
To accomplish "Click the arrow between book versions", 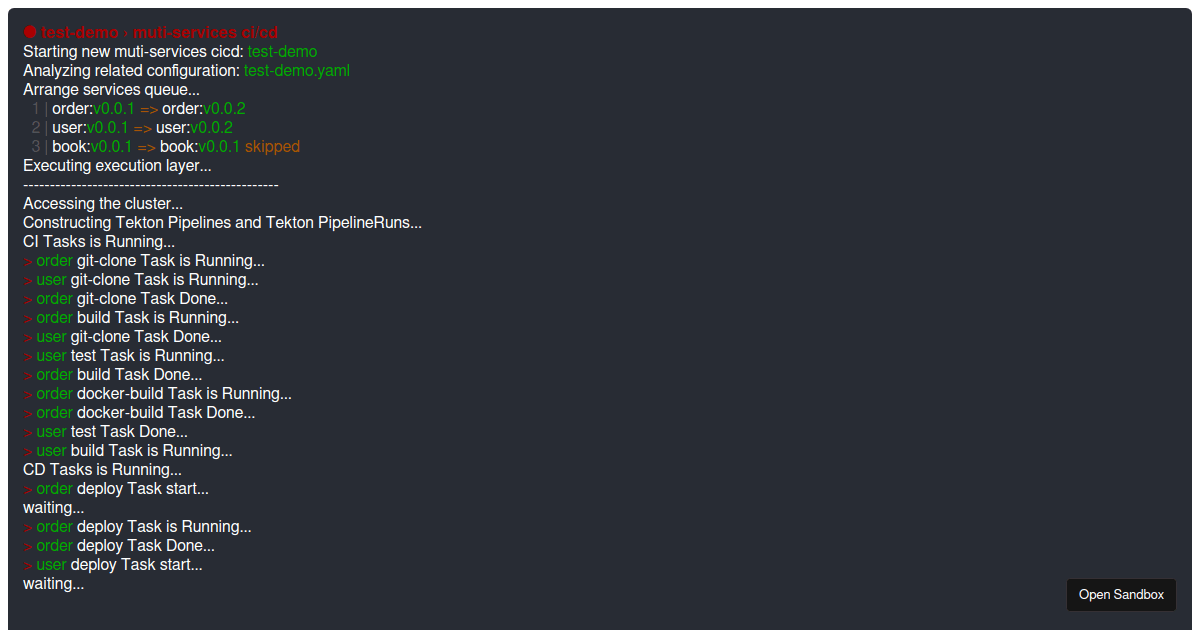I will (x=146, y=147).
